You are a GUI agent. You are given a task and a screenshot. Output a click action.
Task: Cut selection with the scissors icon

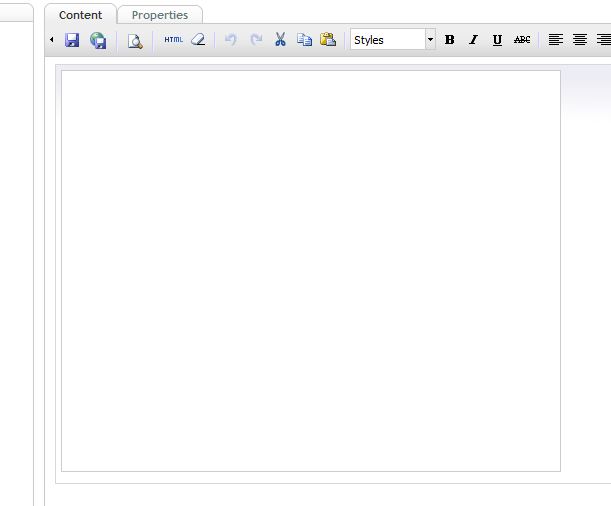point(280,39)
